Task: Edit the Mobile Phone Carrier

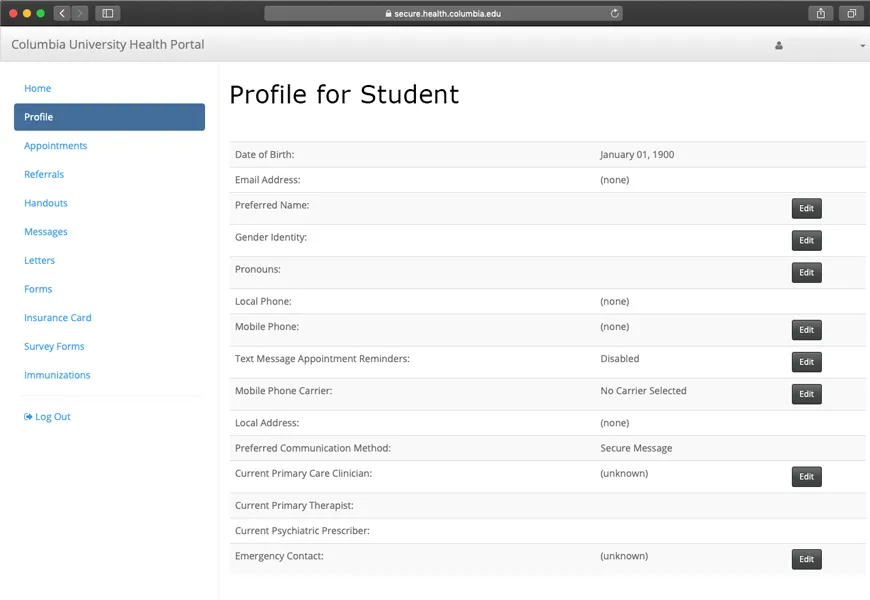Action: click(806, 394)
